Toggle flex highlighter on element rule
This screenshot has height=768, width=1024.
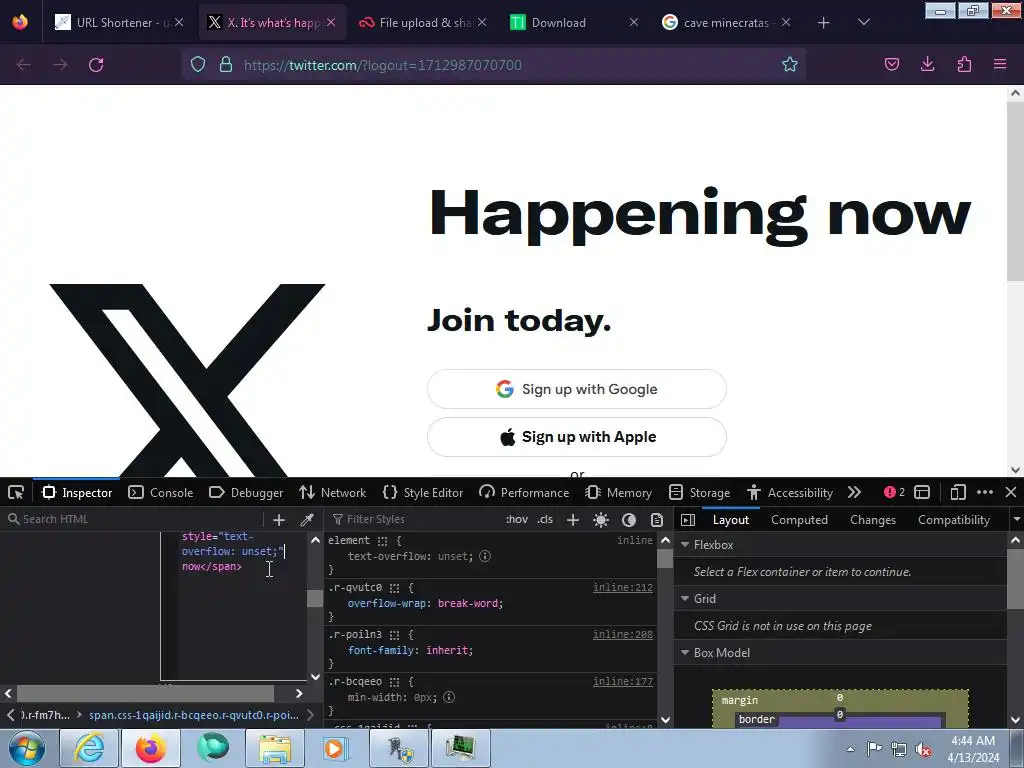[382, 541]
